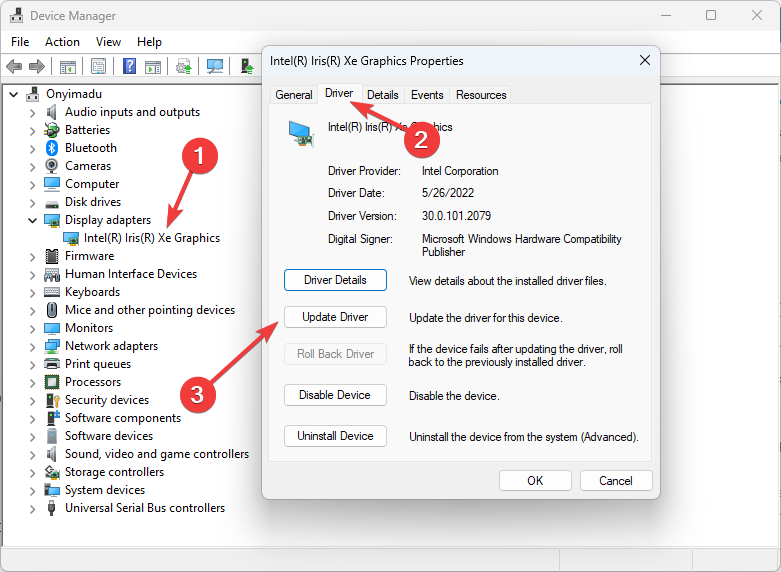Select the Computer category monitor icon
The image size is (781, 572).
[52, 184]
